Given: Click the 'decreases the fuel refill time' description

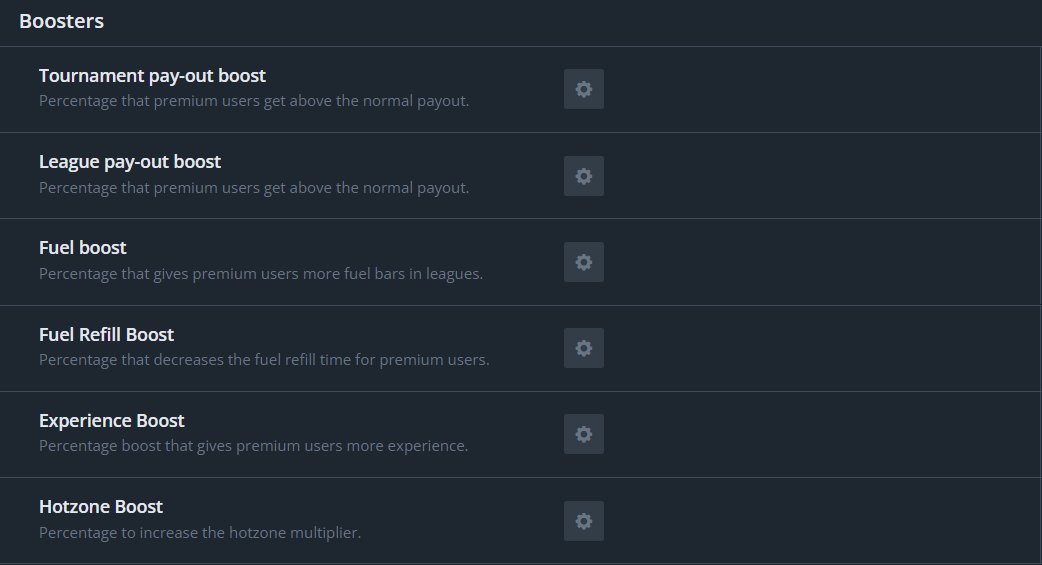Looking at the screenshot, I should coord(264,360).
